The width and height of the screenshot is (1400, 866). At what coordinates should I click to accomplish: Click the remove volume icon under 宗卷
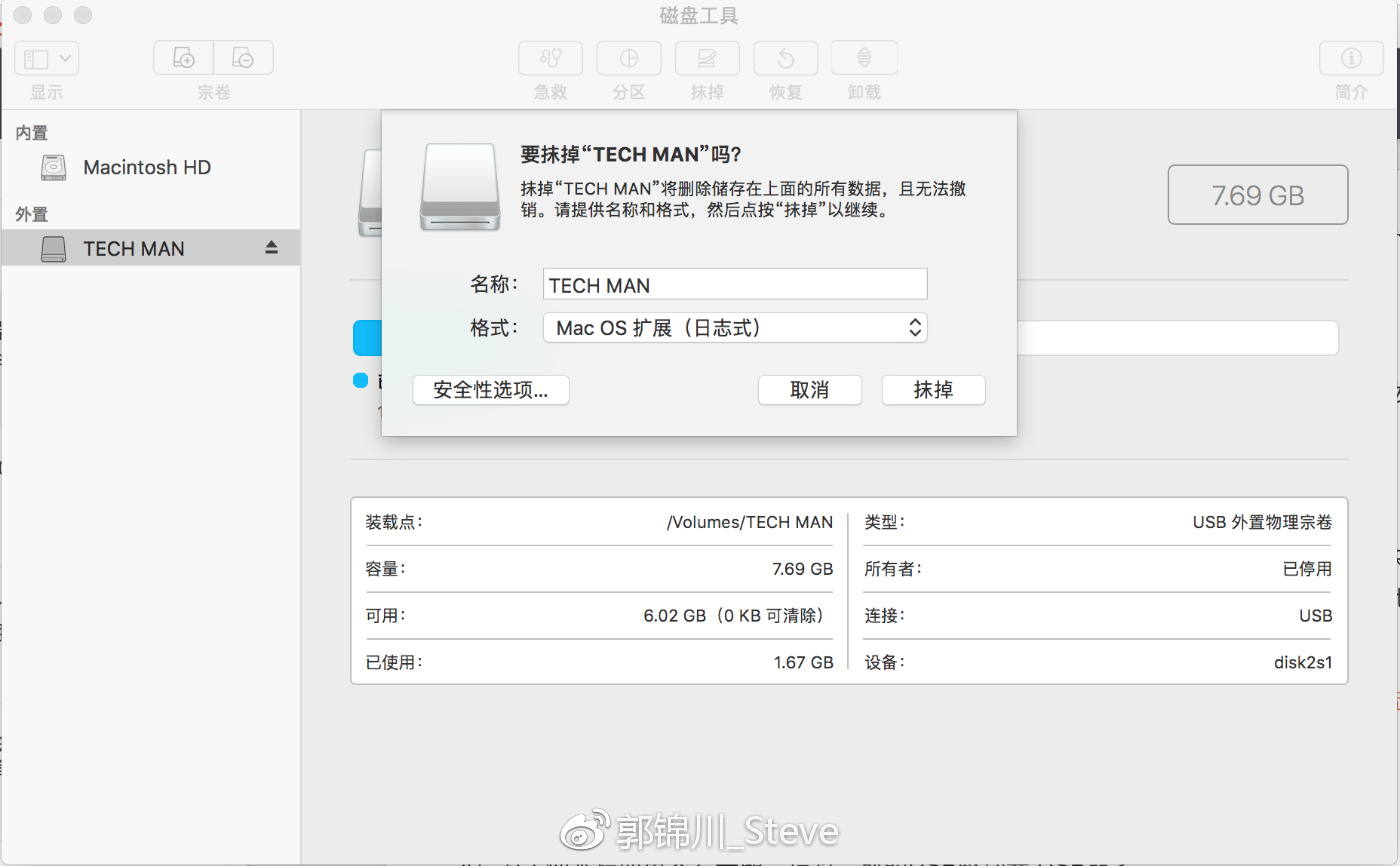(x=243, y=58)
